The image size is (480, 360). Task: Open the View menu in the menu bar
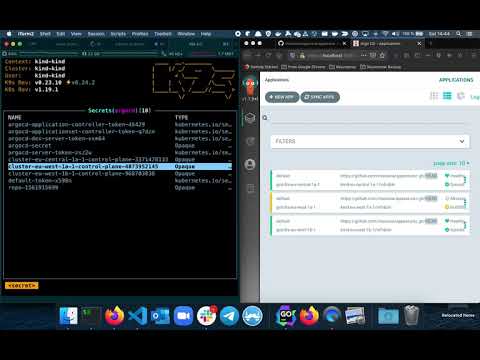click(76, 34)
